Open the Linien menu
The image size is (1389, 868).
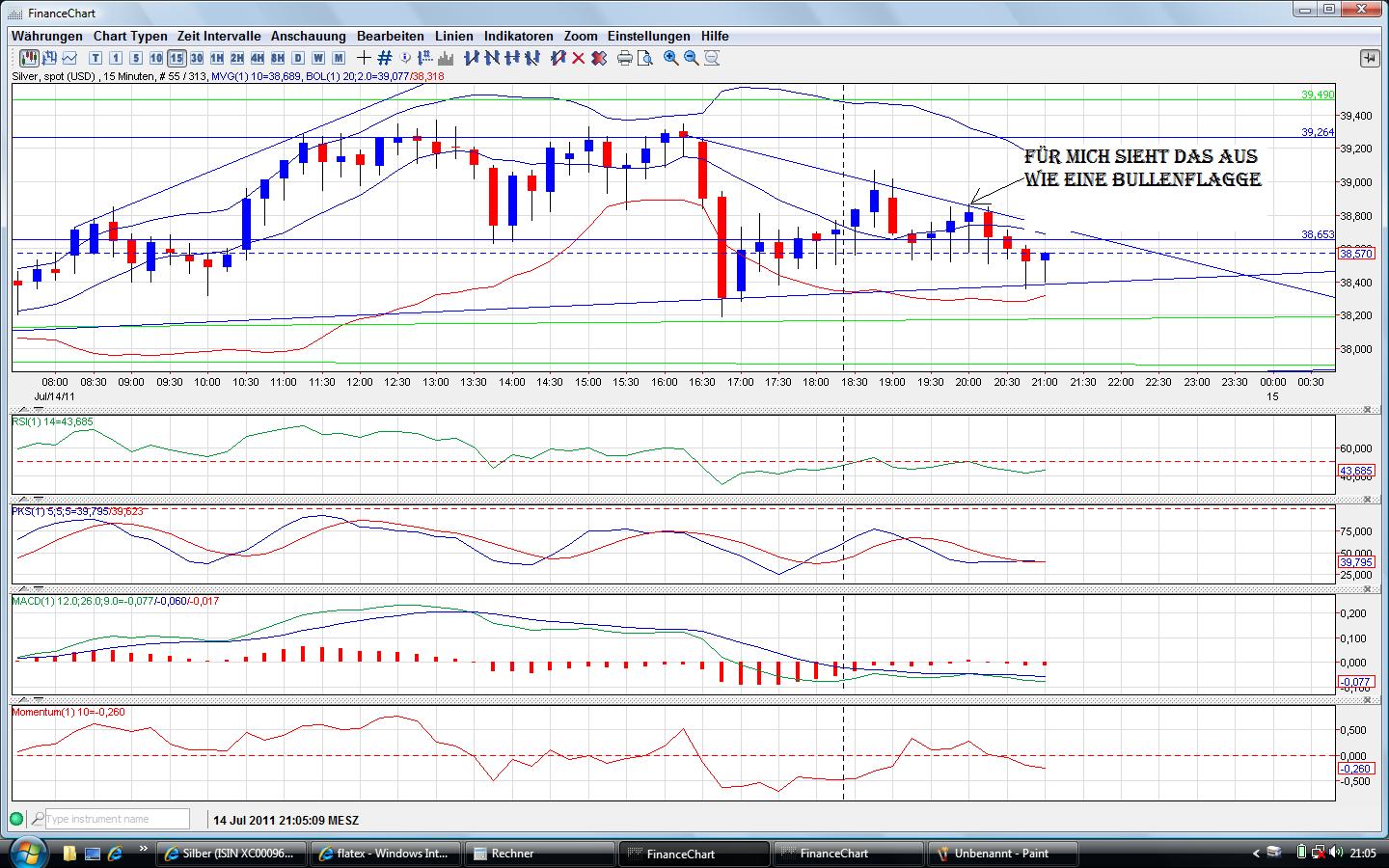[454, 36]
